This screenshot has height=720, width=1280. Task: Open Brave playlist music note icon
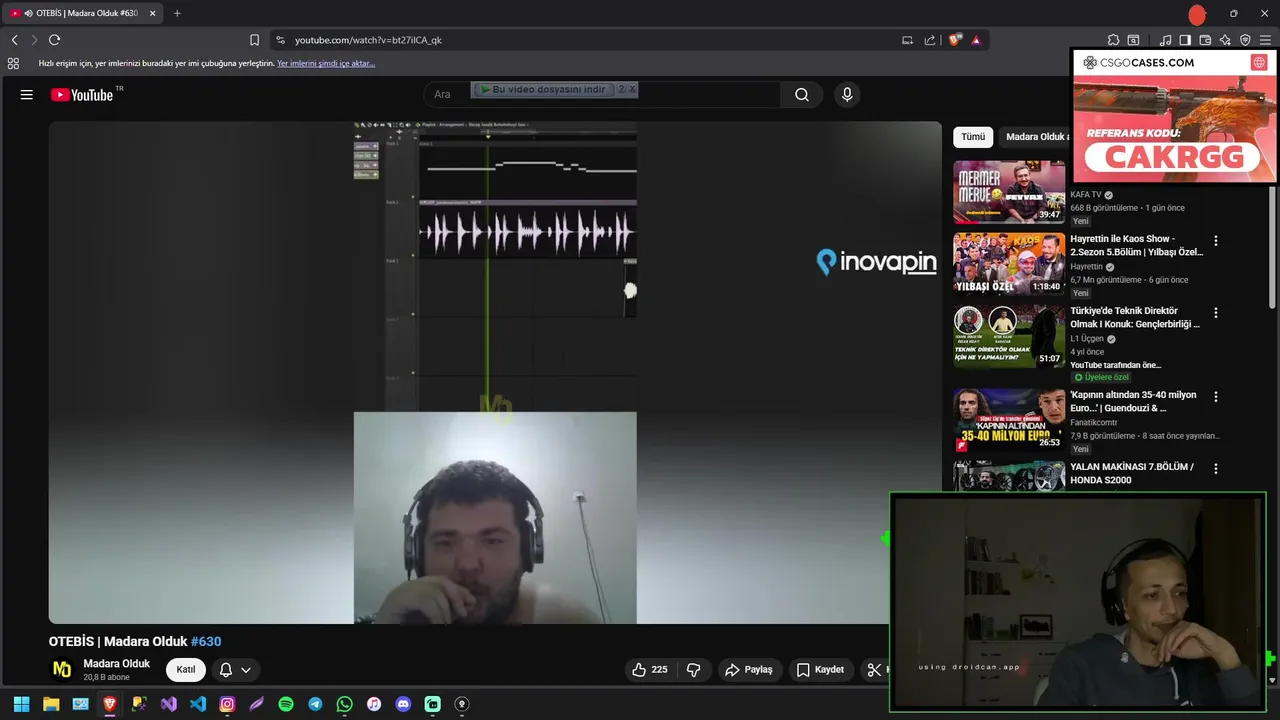[1165, 40]
